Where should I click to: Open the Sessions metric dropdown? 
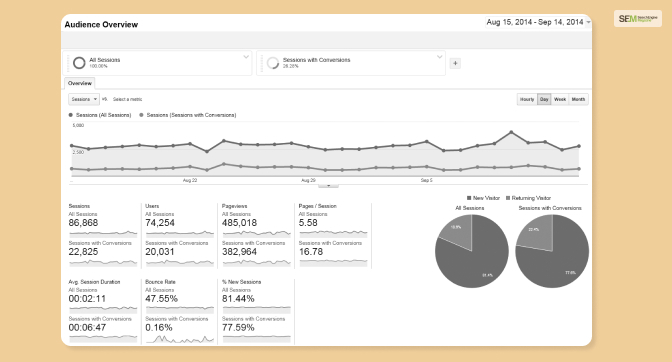point(84,99)
